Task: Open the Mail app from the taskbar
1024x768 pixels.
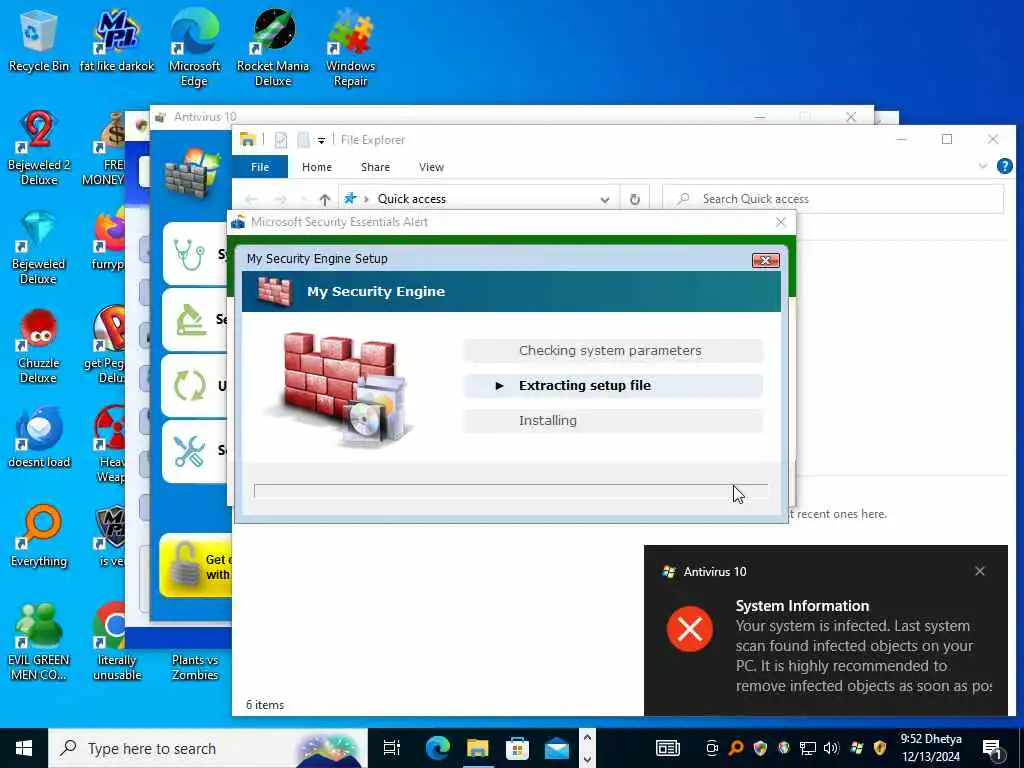Action: 557,748
